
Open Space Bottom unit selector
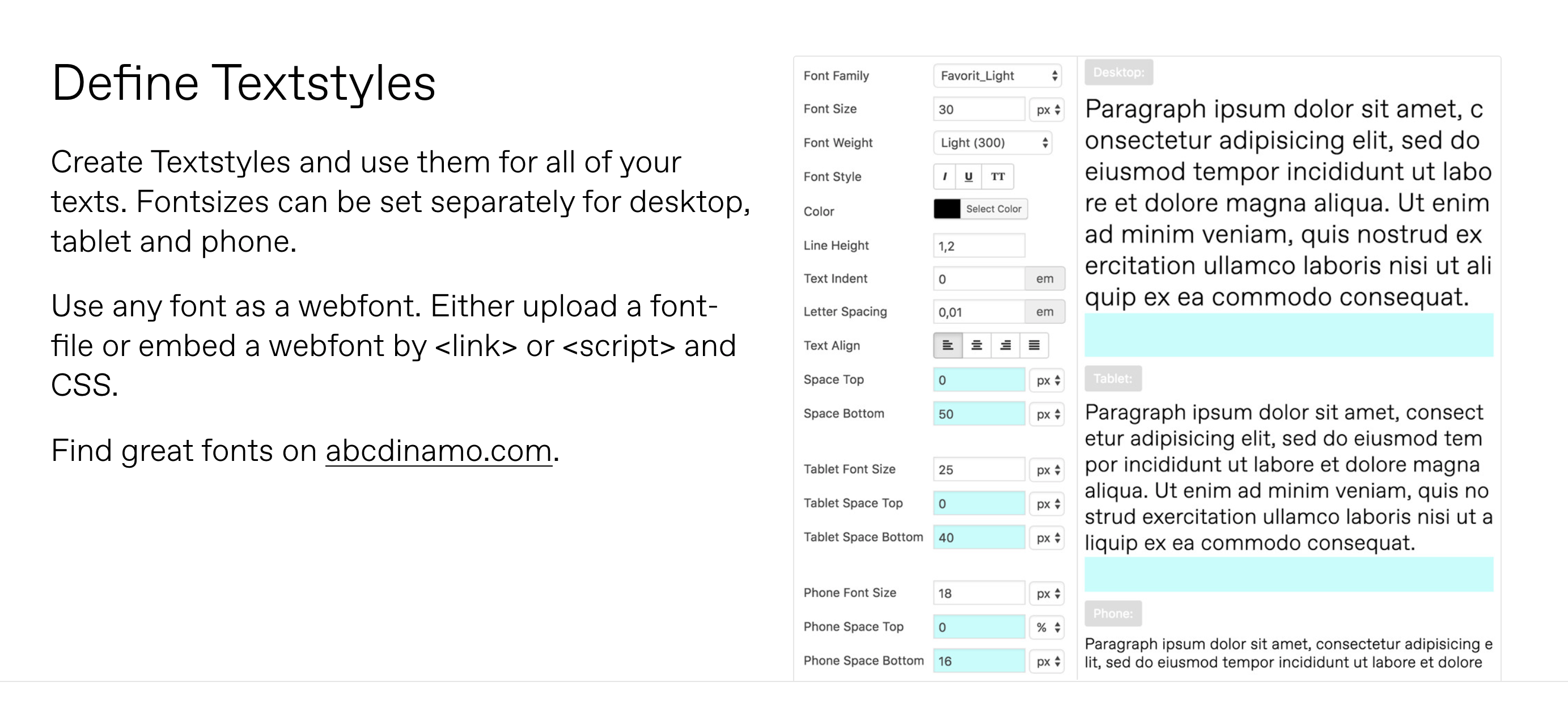coord(1047,414)
